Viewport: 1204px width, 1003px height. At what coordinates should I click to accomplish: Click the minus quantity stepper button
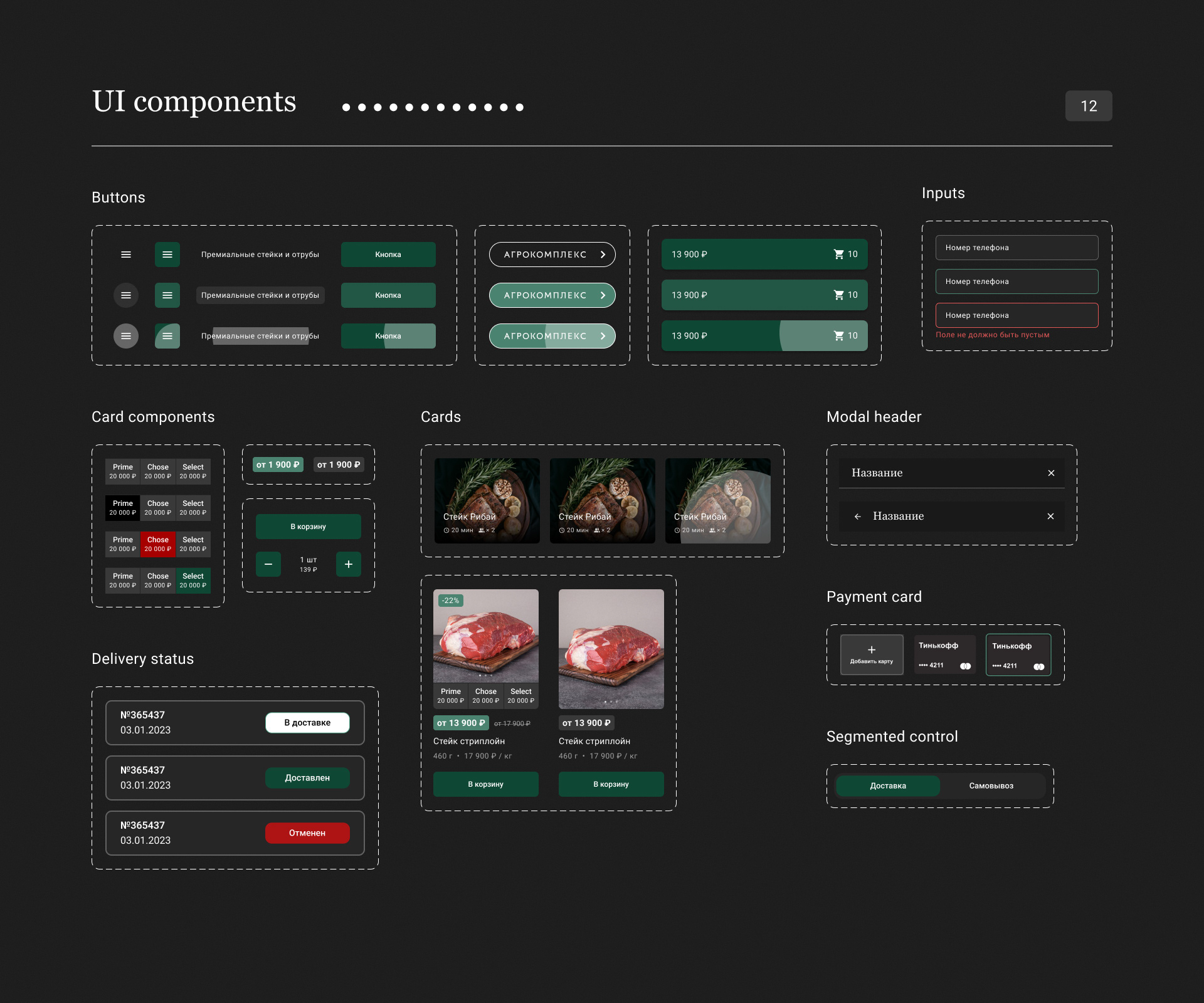[268, 564]
